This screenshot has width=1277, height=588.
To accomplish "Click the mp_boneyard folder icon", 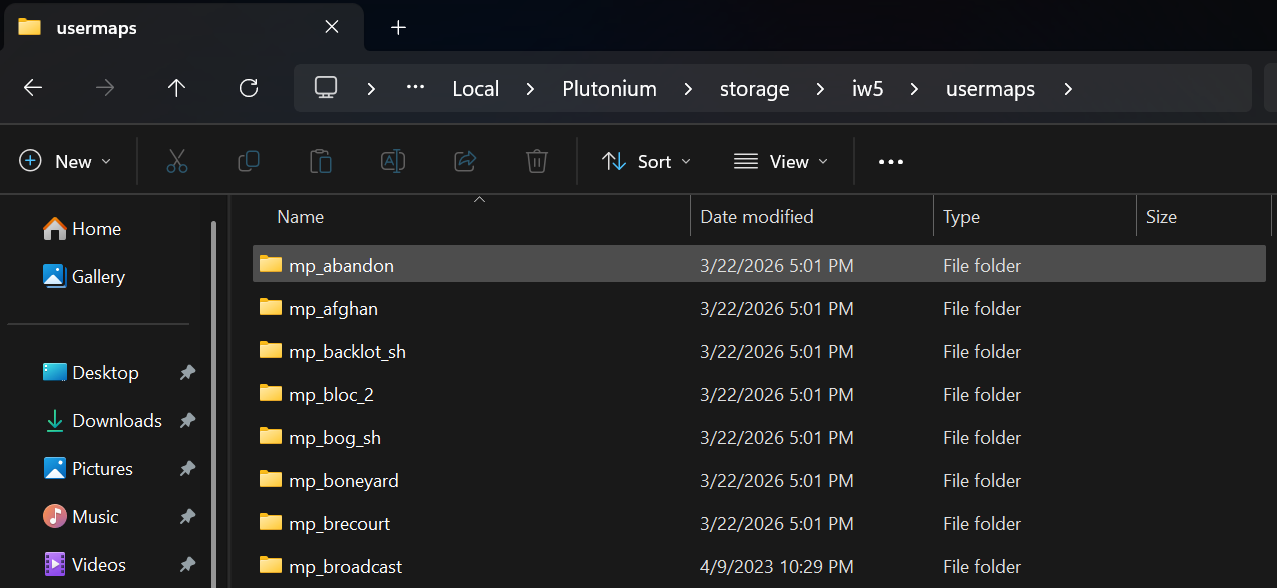I will (x=271, y=479).
